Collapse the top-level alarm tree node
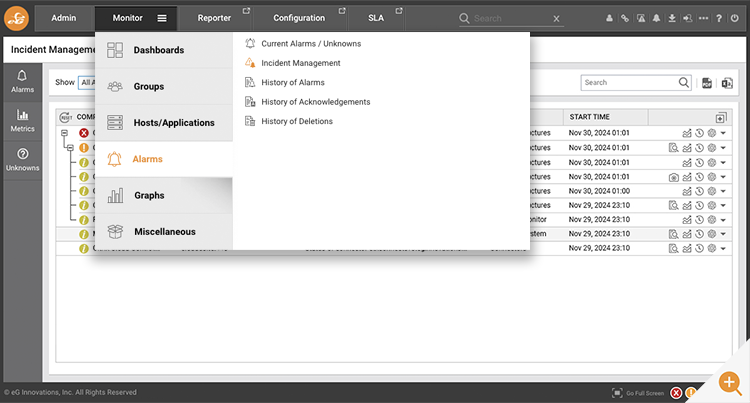This screenshot has width=750, height=403. [x=64, y=133]
